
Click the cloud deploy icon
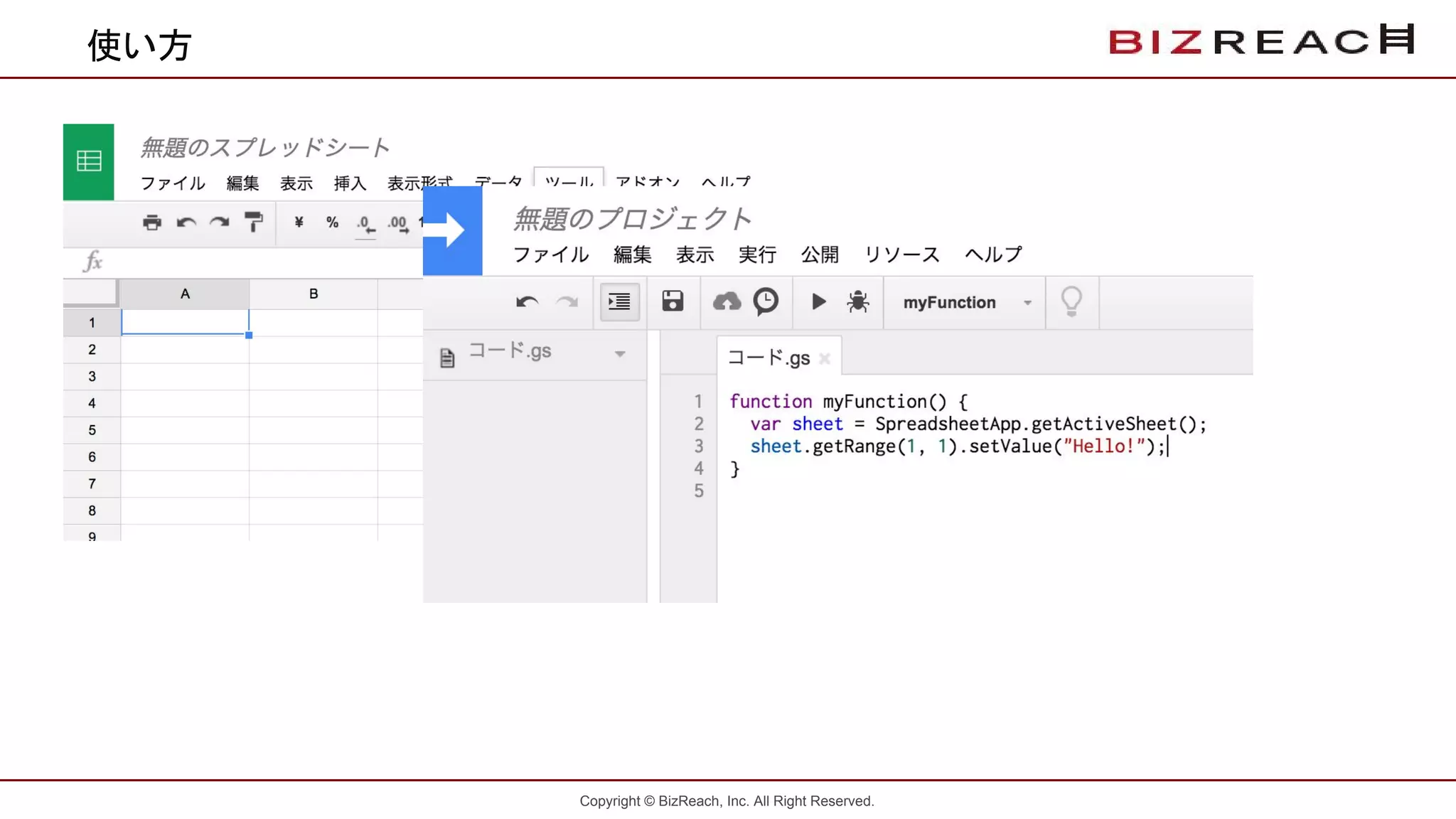(x=727, y=302)
